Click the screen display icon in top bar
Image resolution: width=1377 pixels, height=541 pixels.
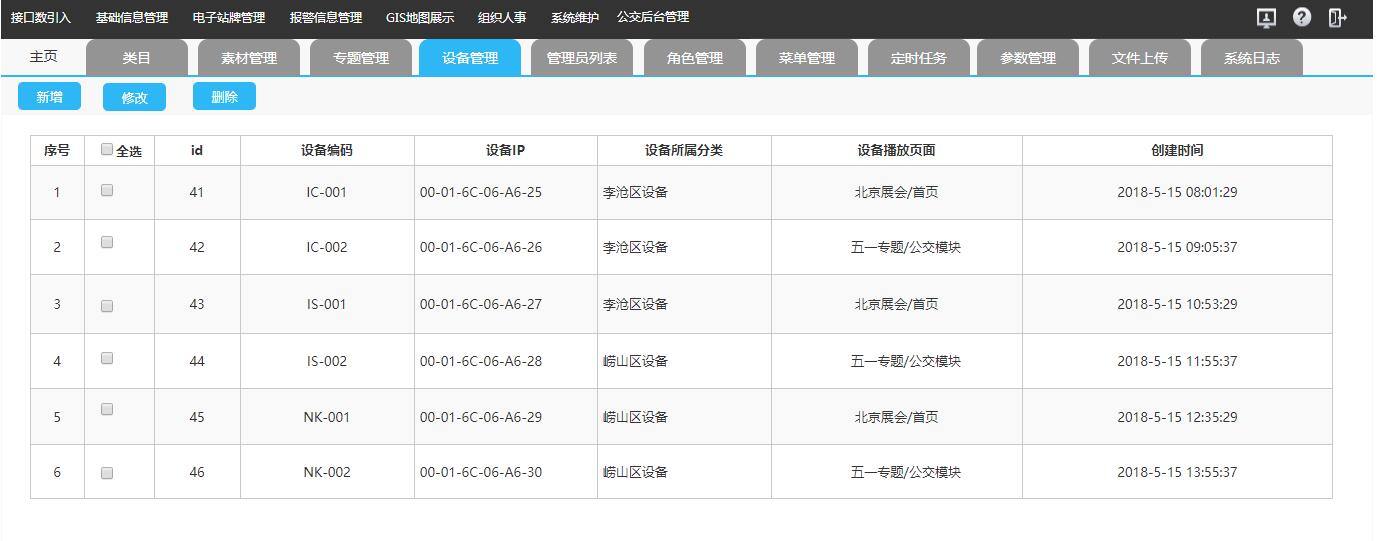pos(1266,18)
